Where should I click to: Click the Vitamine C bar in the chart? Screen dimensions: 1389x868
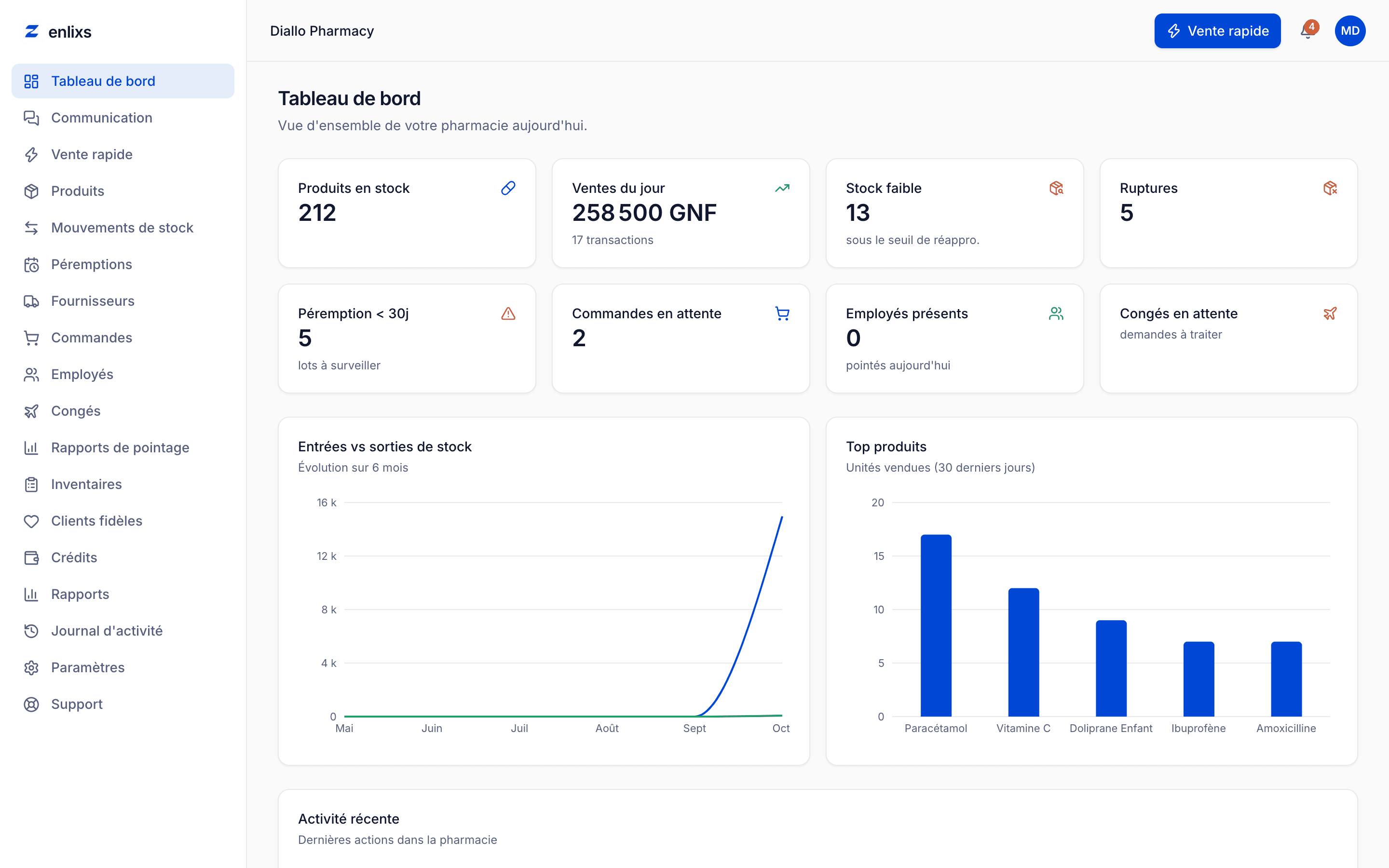click(1023, 652)
